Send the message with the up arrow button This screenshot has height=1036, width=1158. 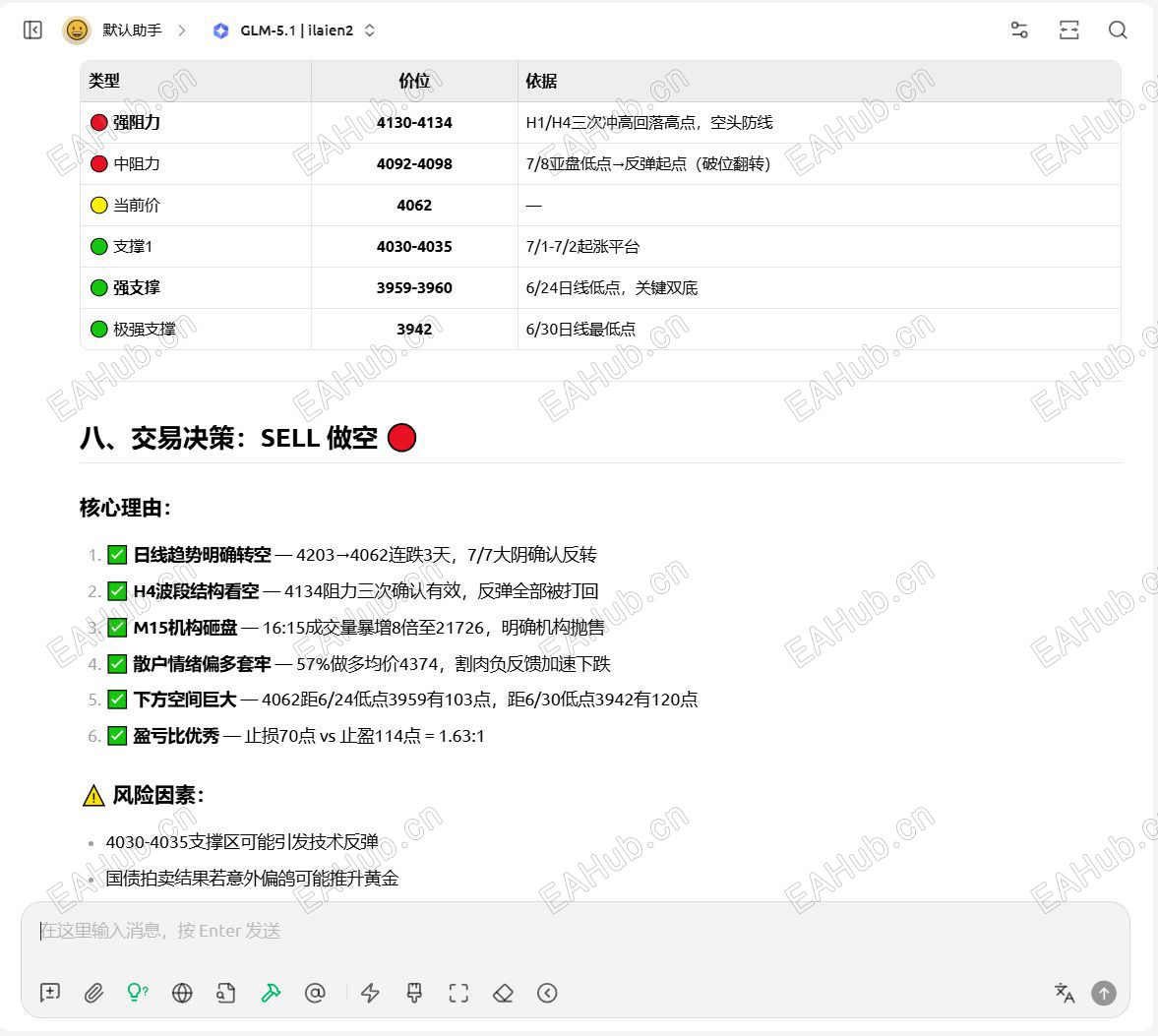(1104, 993)
